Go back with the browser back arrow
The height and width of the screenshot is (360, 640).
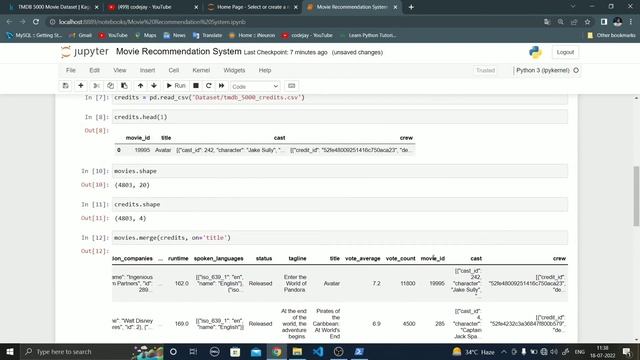9,22
